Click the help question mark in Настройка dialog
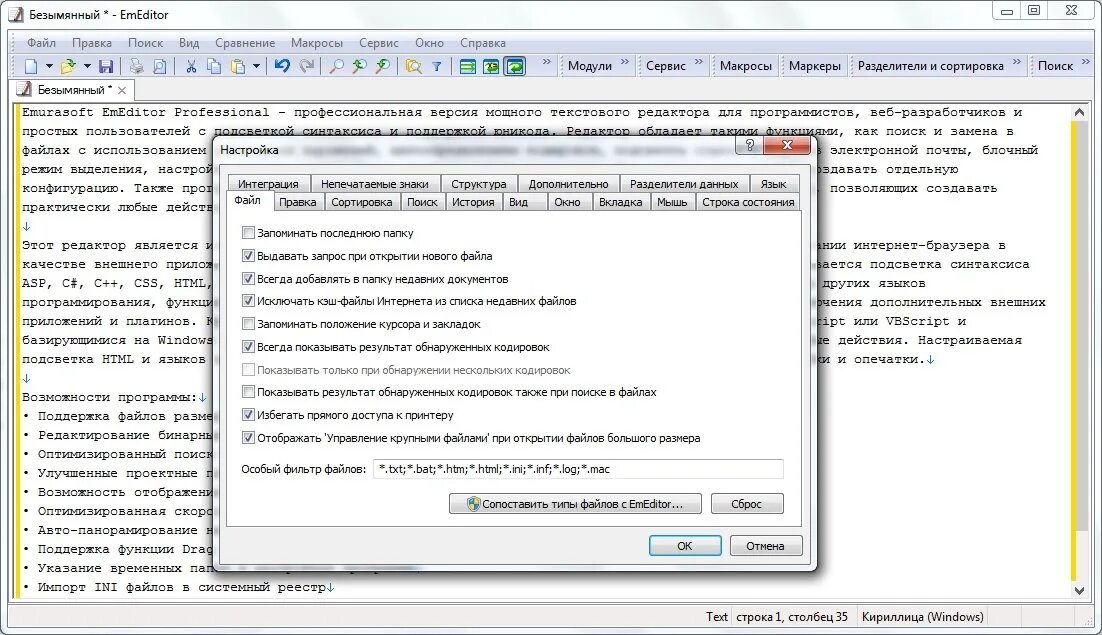 tap(749, 145)
